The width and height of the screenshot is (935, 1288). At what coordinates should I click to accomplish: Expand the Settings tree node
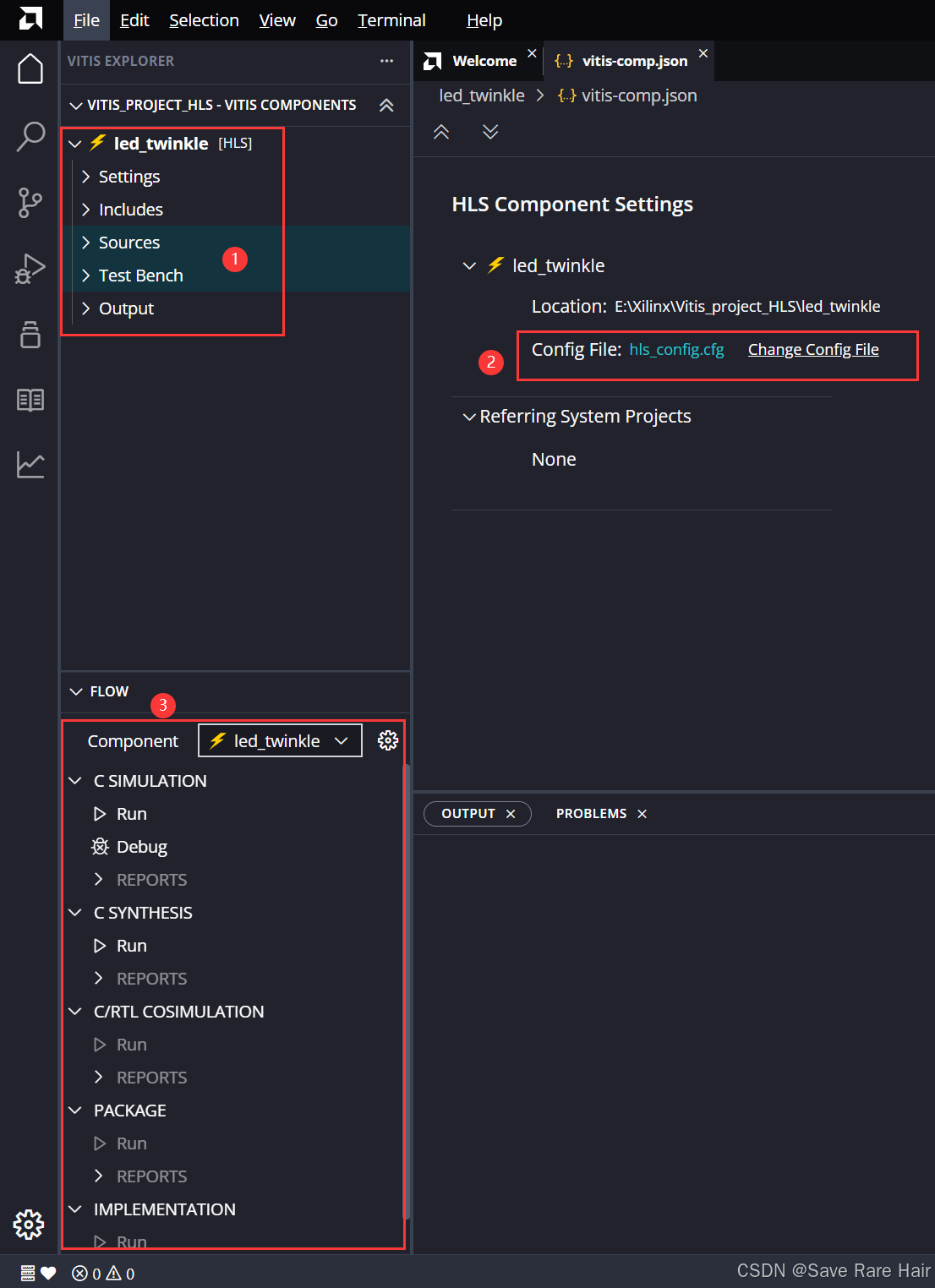[x=85, y=177]
